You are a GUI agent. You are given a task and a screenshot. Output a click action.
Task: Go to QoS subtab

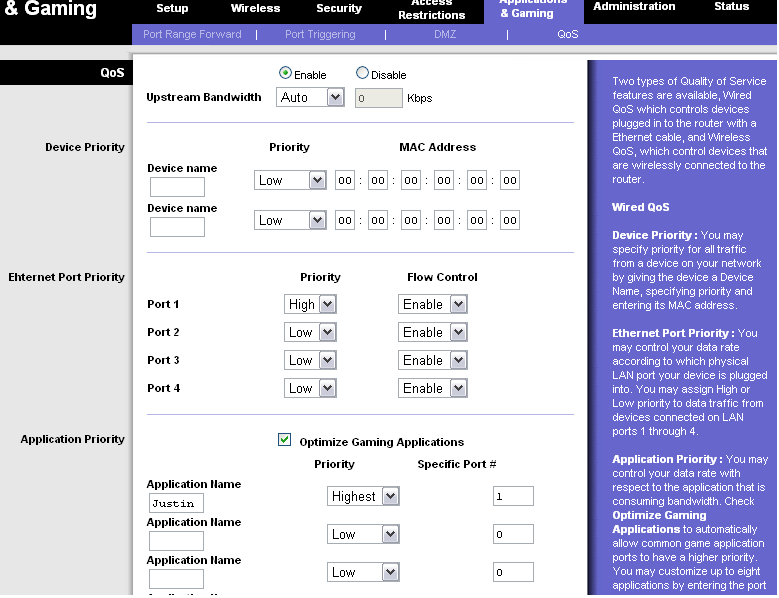point(567,34)
